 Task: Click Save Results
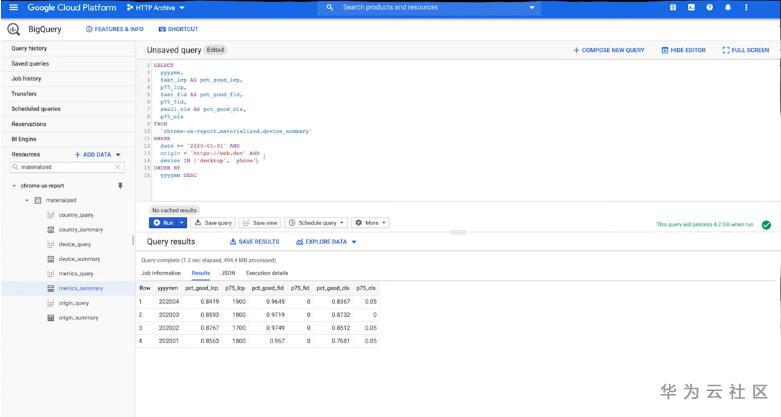255,242
